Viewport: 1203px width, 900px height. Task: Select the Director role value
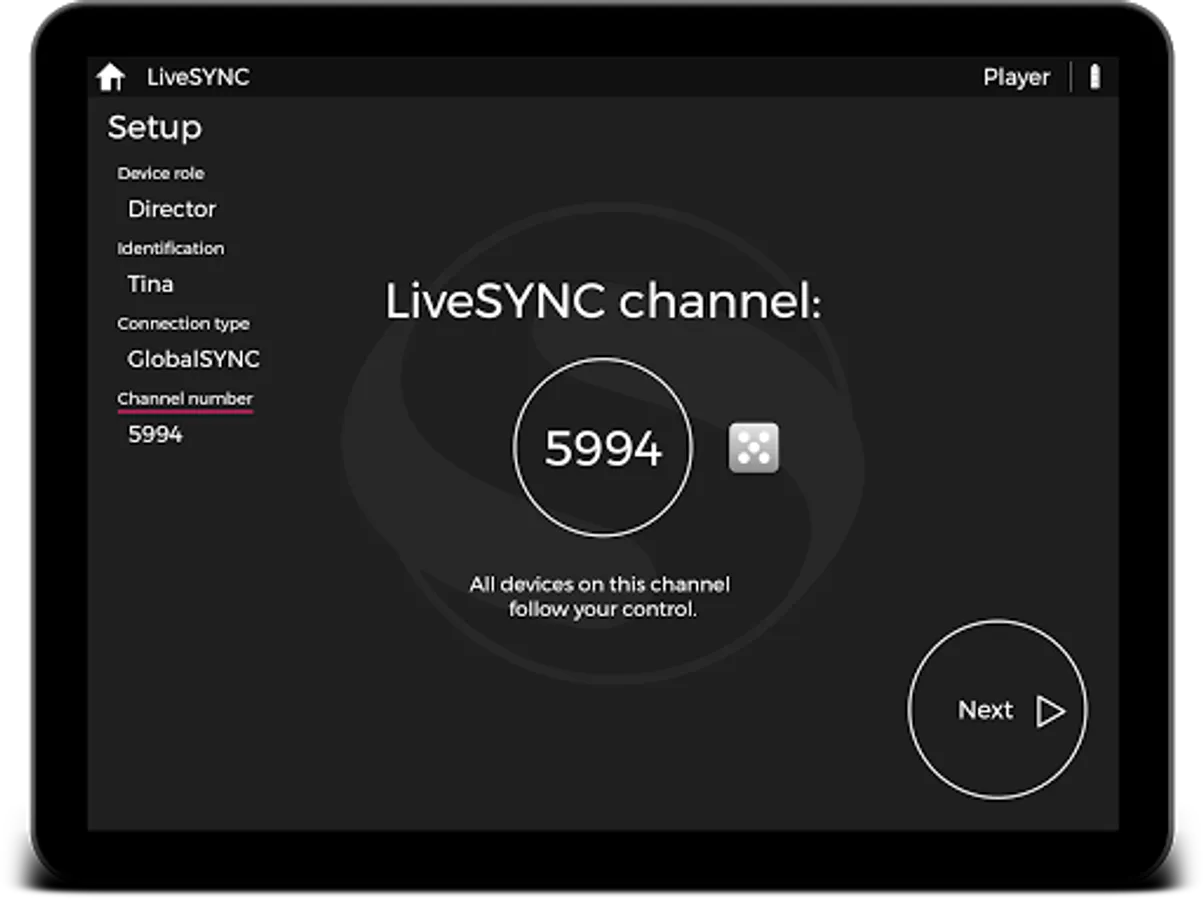172,209
